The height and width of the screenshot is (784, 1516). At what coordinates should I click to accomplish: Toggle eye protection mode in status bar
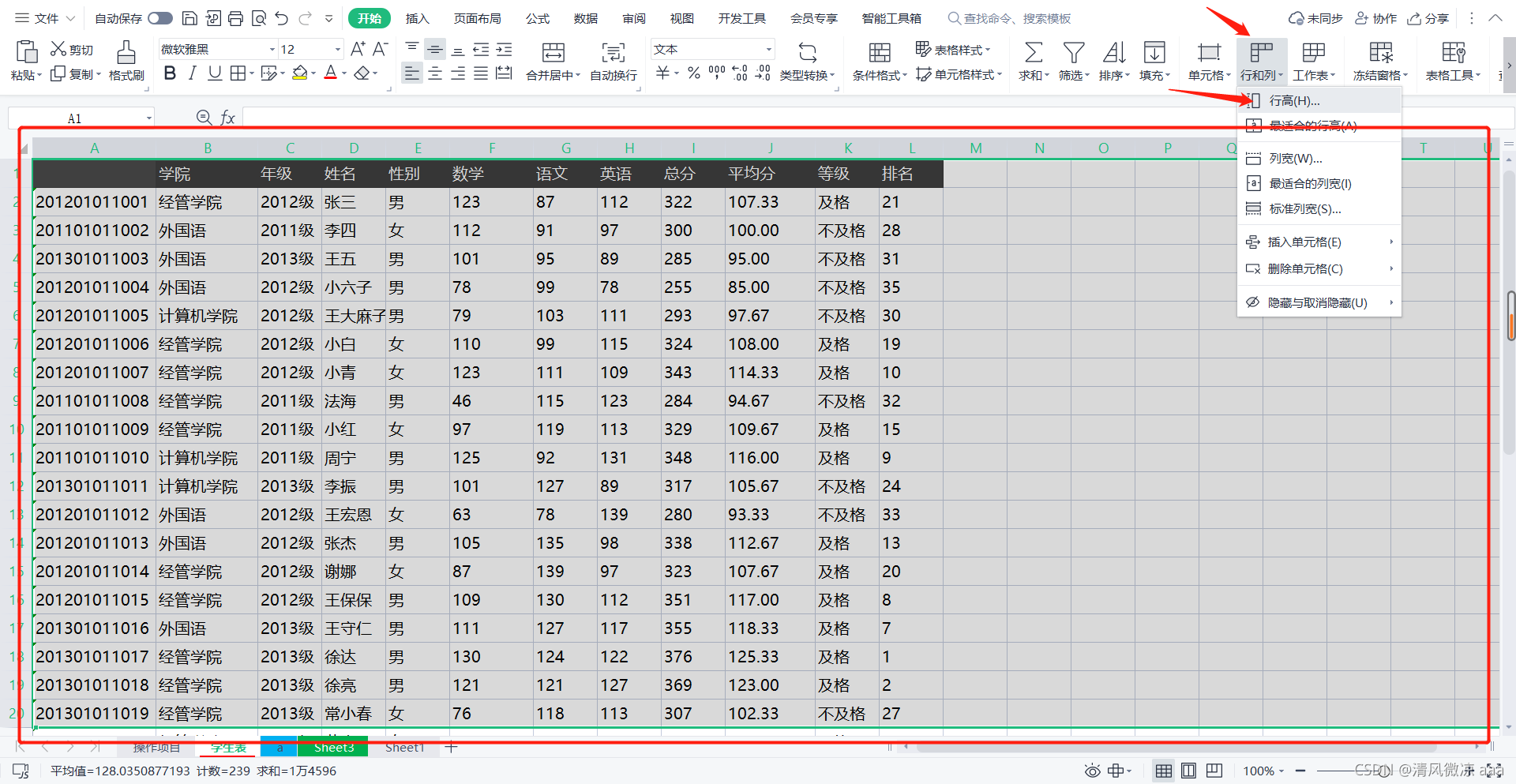1092,771
